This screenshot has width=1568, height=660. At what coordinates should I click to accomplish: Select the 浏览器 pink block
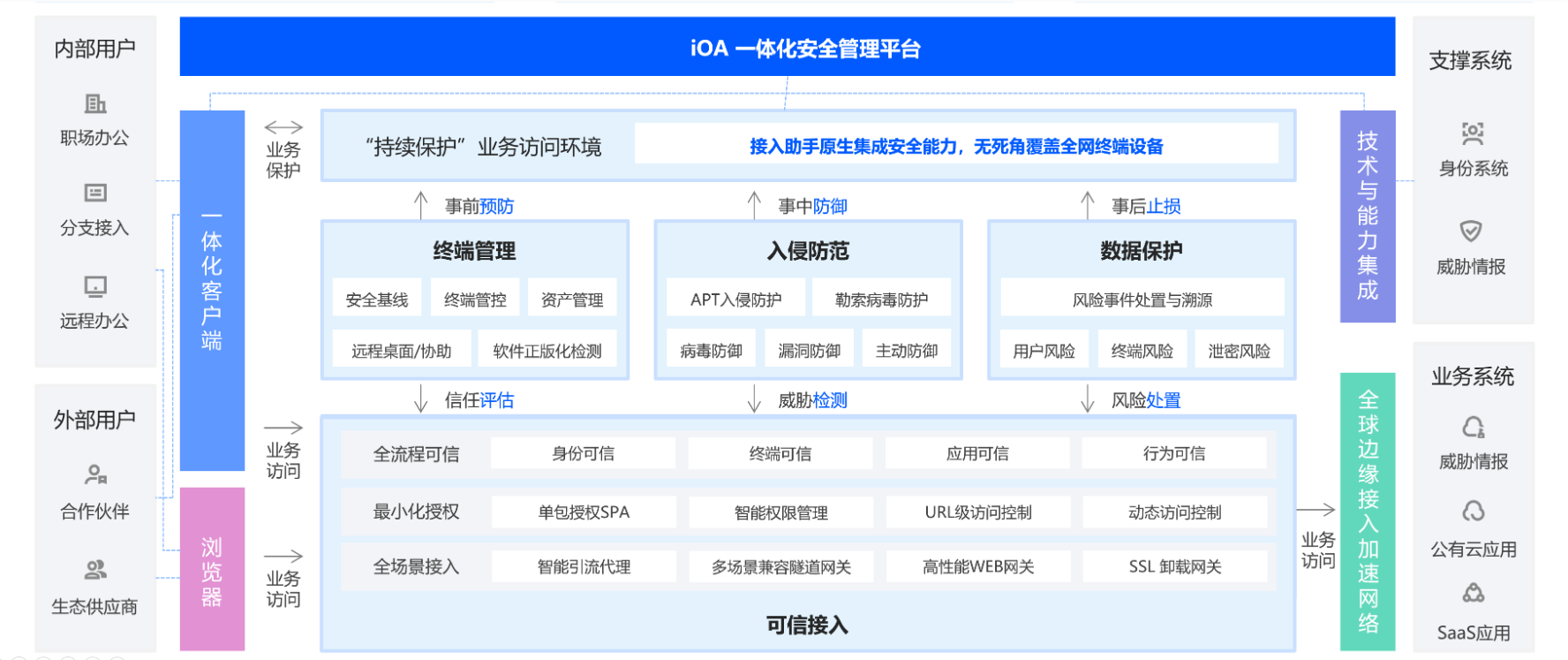[x=212, y=569]
